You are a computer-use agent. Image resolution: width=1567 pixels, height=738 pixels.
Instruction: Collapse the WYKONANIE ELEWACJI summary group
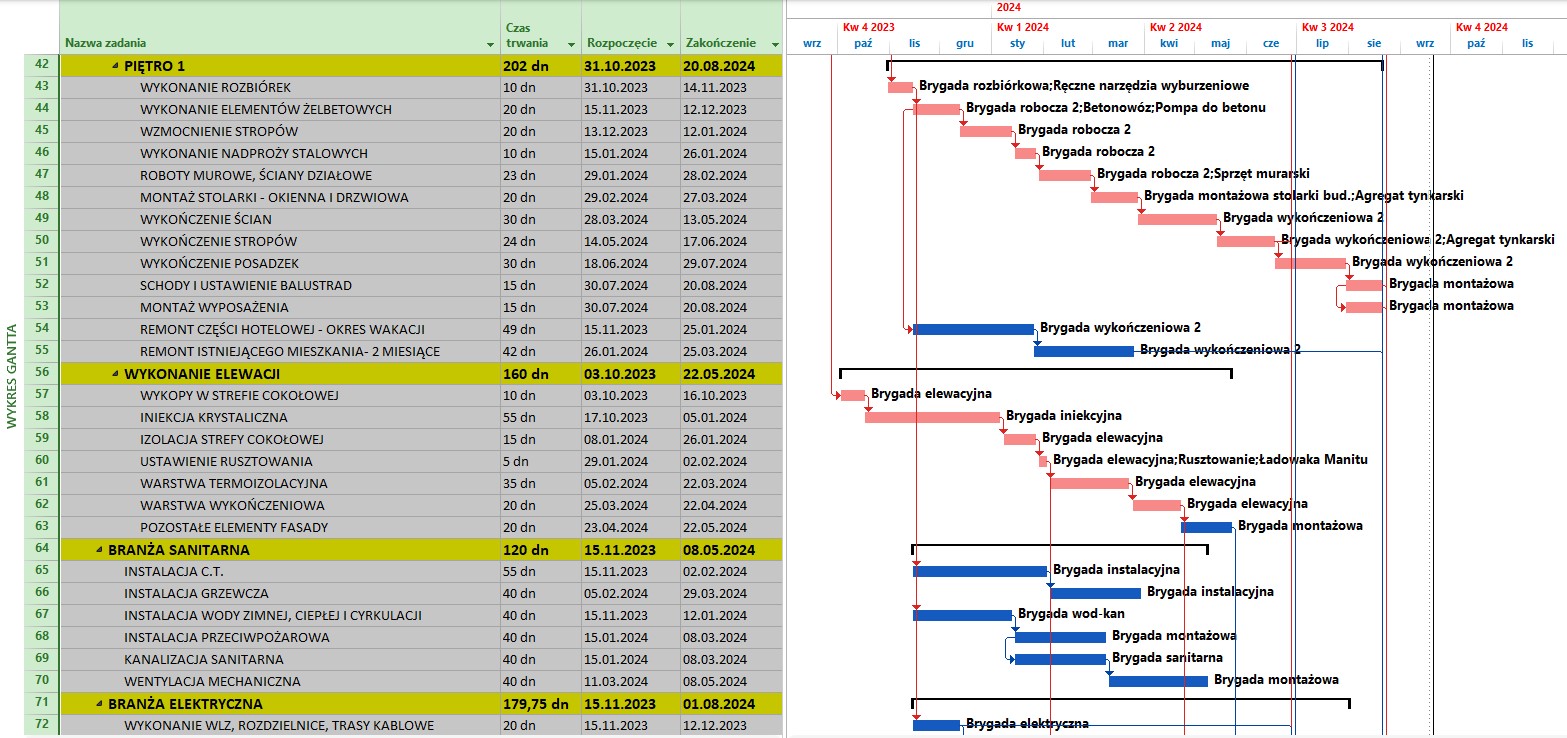tap(115, 374)
